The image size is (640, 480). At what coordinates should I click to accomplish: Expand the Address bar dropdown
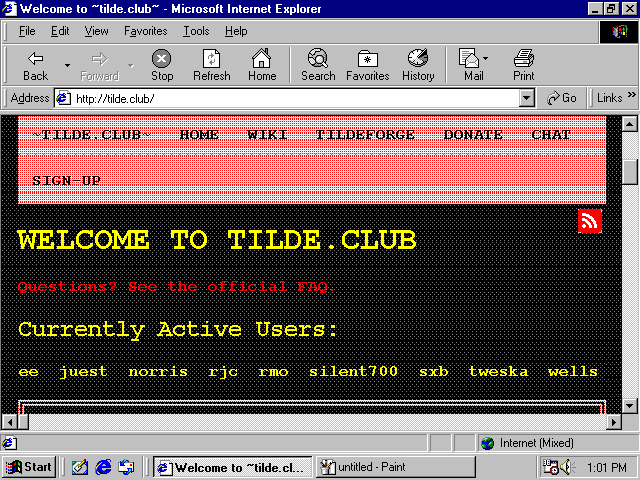coord(527,98)
